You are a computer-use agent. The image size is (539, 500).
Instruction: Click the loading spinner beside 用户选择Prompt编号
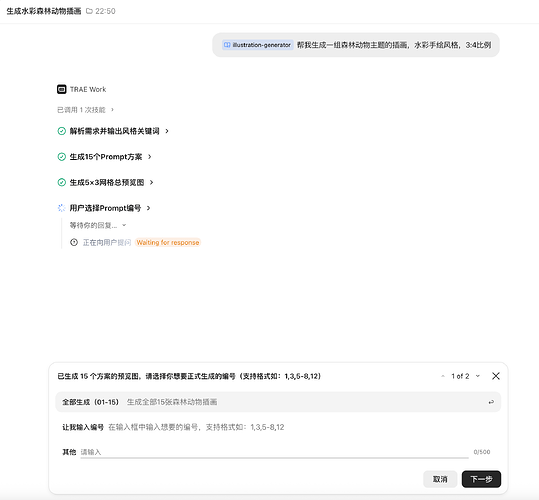pyautogui.click(x=62, y=208)
